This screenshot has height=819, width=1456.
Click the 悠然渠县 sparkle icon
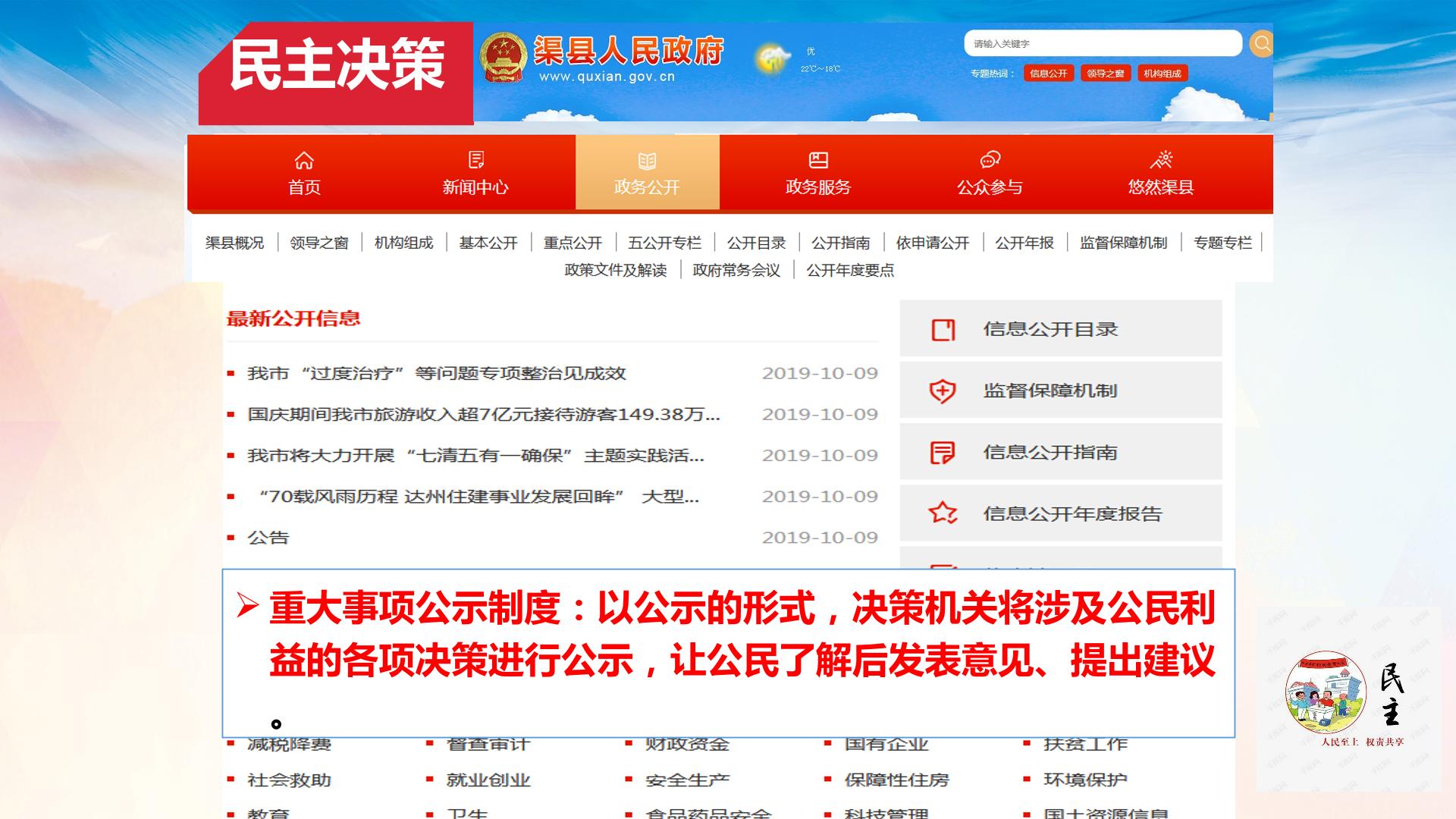1161,160
